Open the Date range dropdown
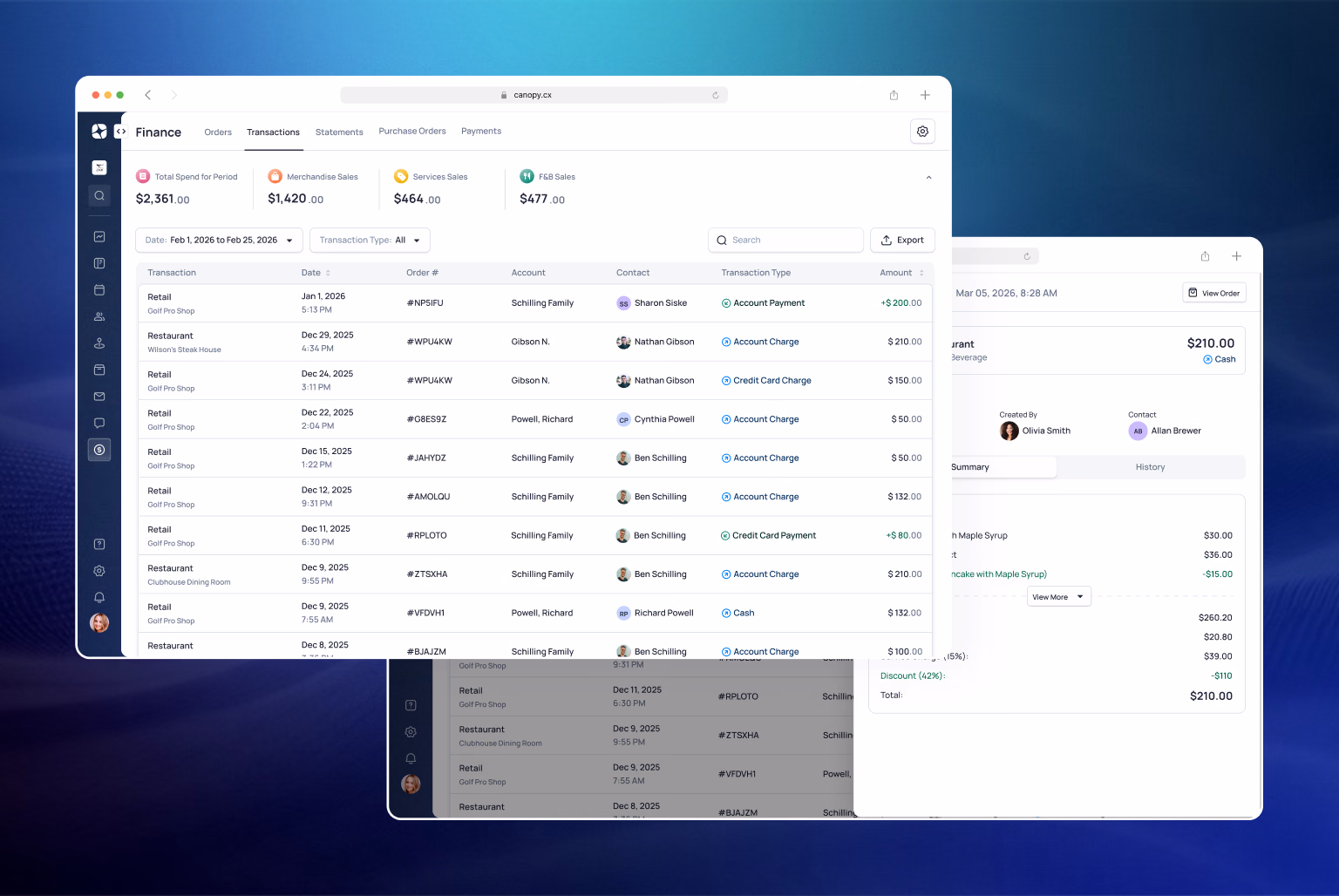Screen dimensions: 1339x896 (x=219, y=240)
